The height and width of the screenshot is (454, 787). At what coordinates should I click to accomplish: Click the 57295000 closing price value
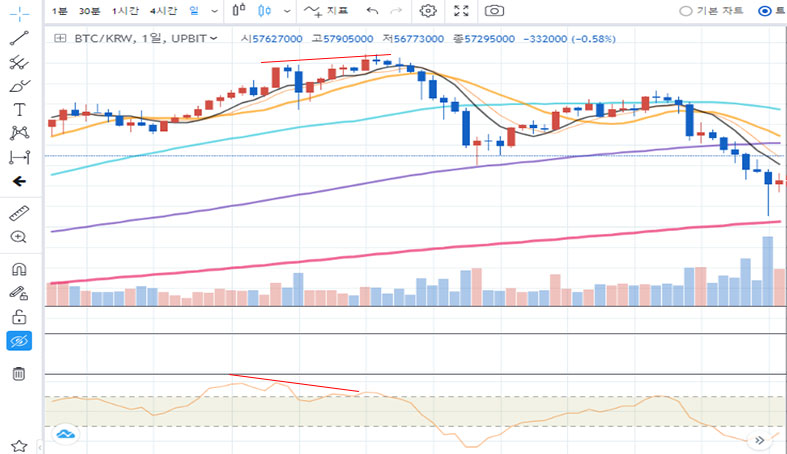(x=489, y=39)
